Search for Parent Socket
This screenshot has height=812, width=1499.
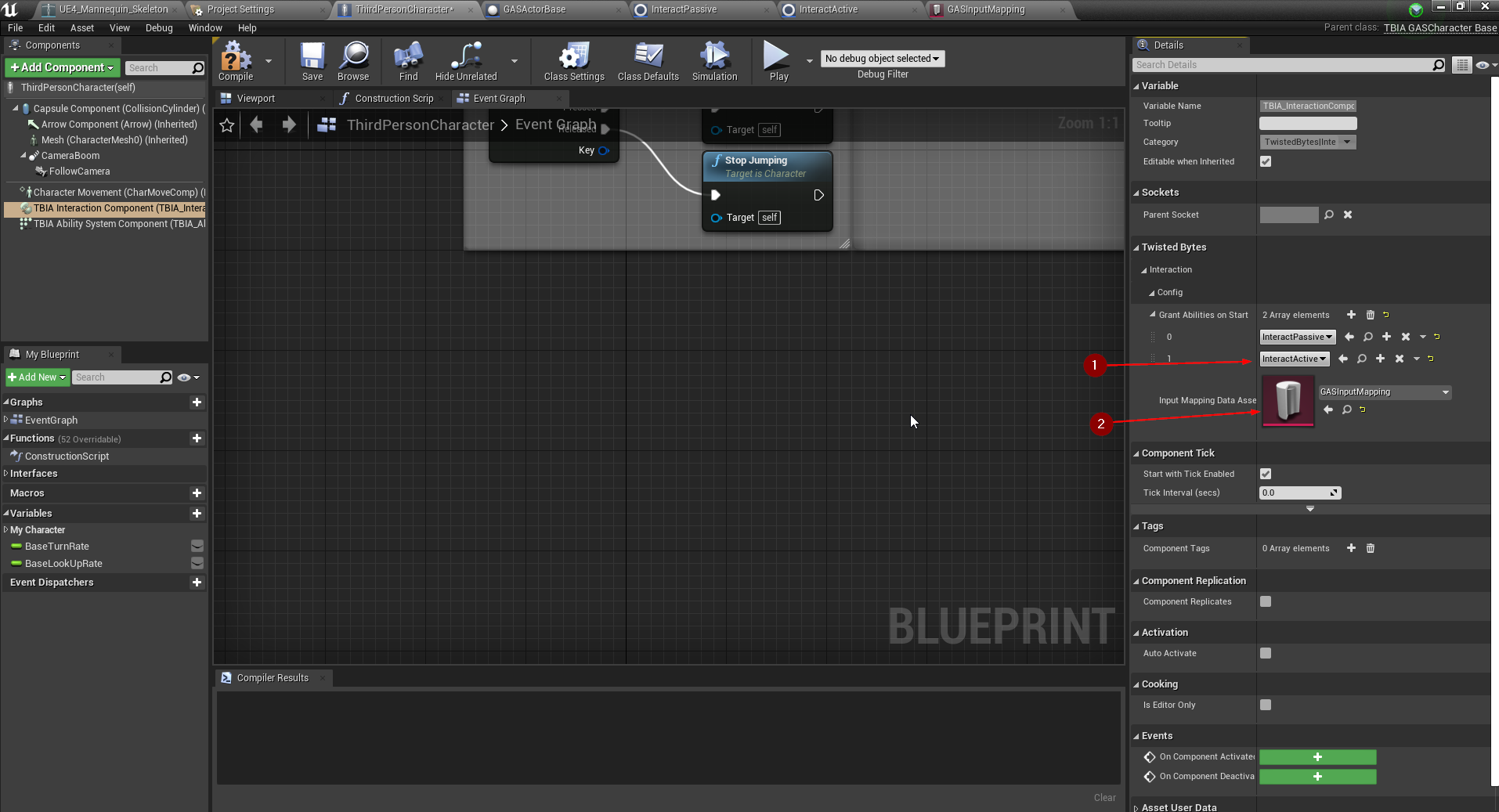(x=1329, y=215)
